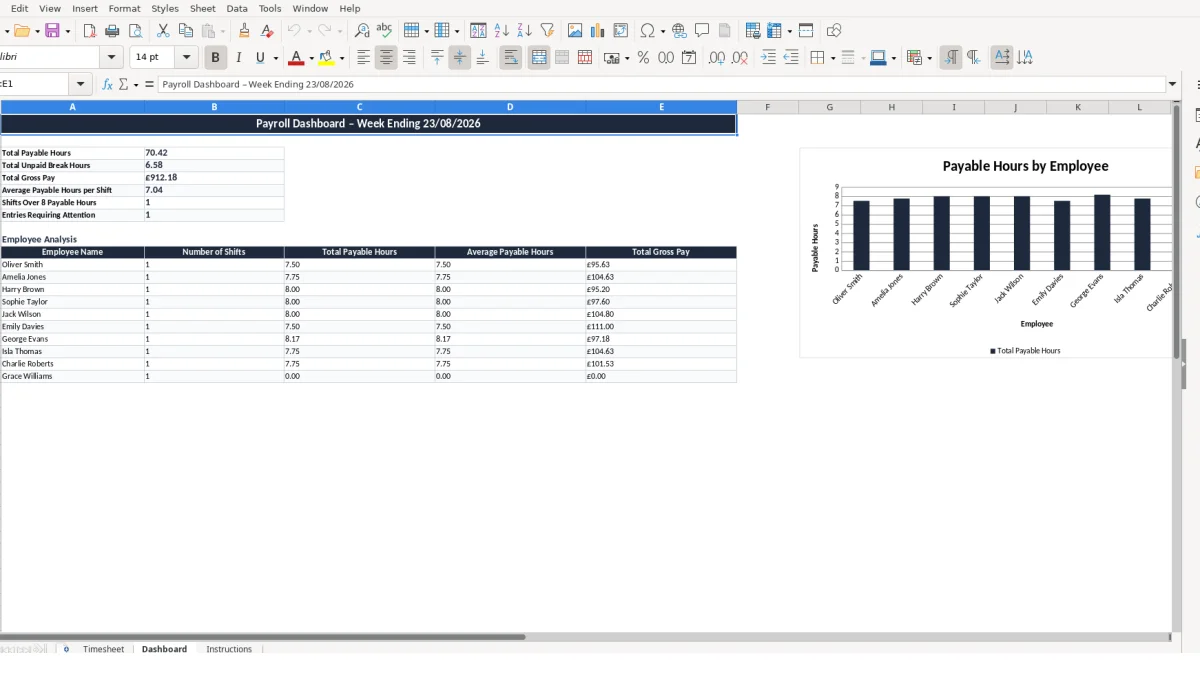Open the Insert menu
The height and width of the screenshot is (675, 1200).
point(85,8)
